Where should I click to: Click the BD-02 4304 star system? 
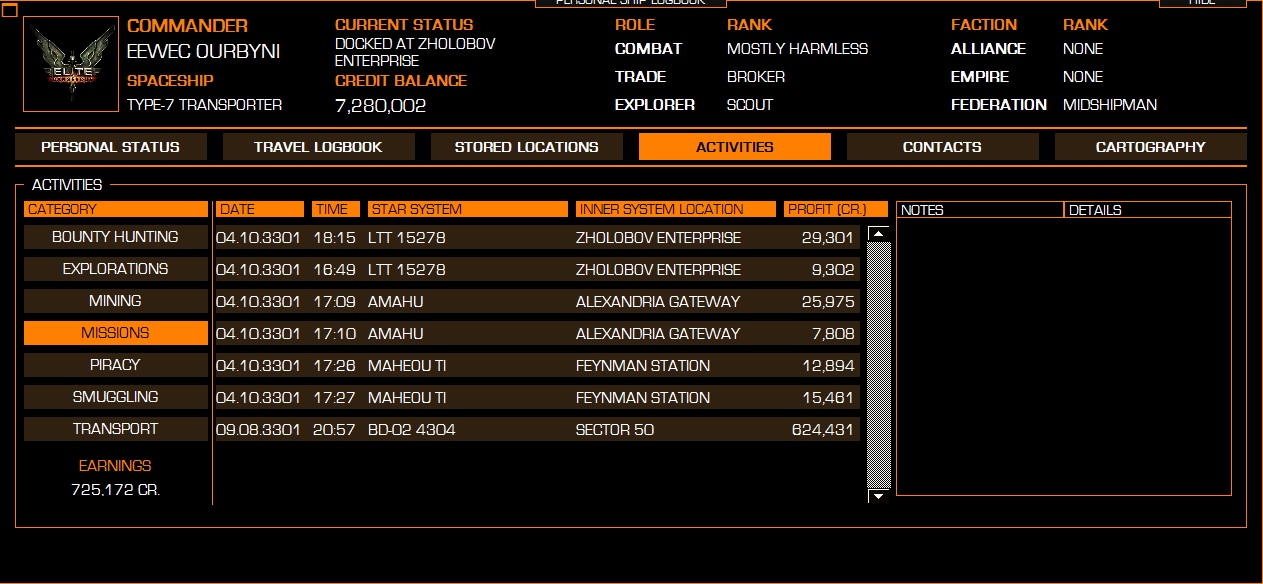pos(412,430)
